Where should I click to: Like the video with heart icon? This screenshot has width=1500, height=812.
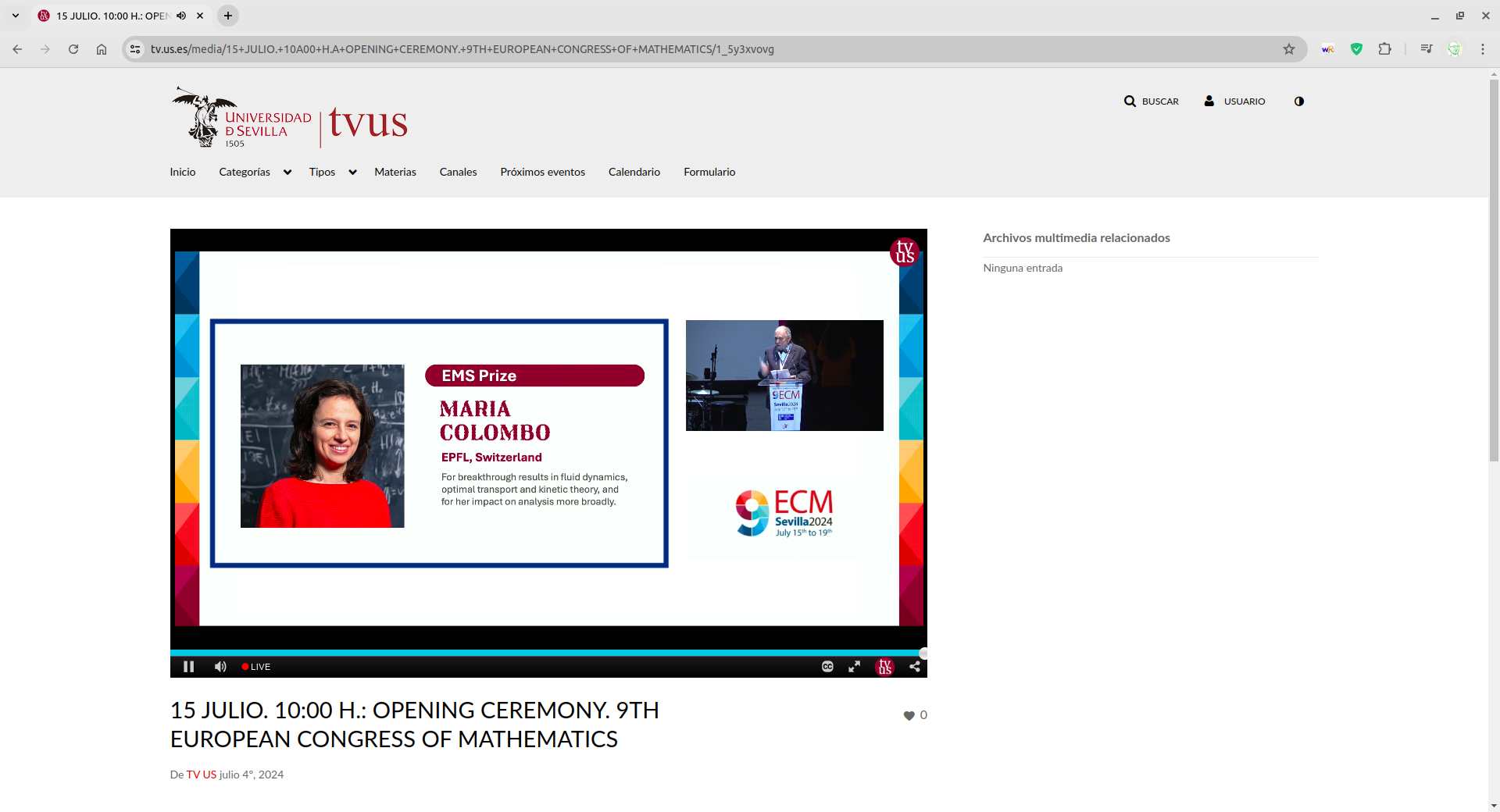(x=909, y=715)
